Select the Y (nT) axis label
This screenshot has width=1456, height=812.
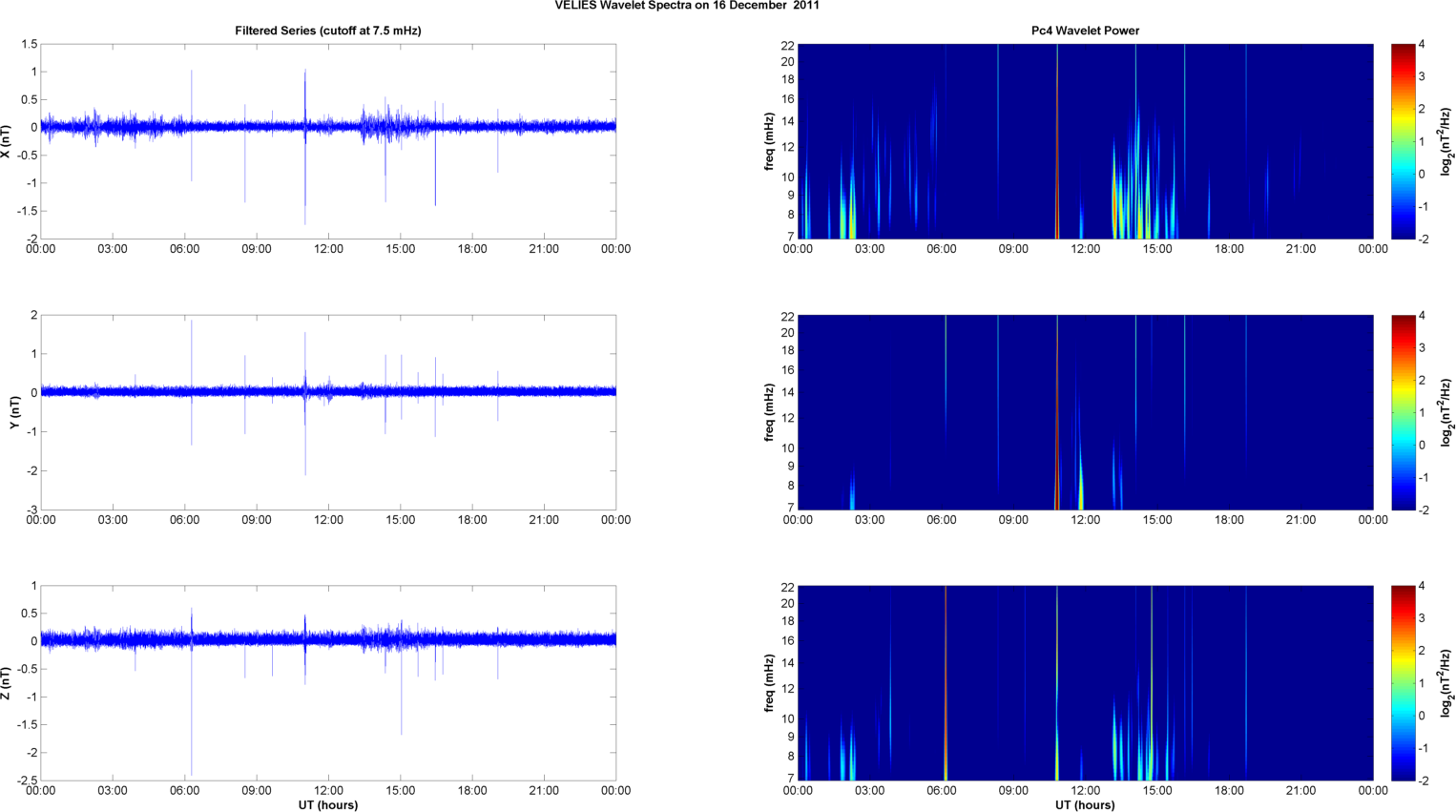coord(14,412)
